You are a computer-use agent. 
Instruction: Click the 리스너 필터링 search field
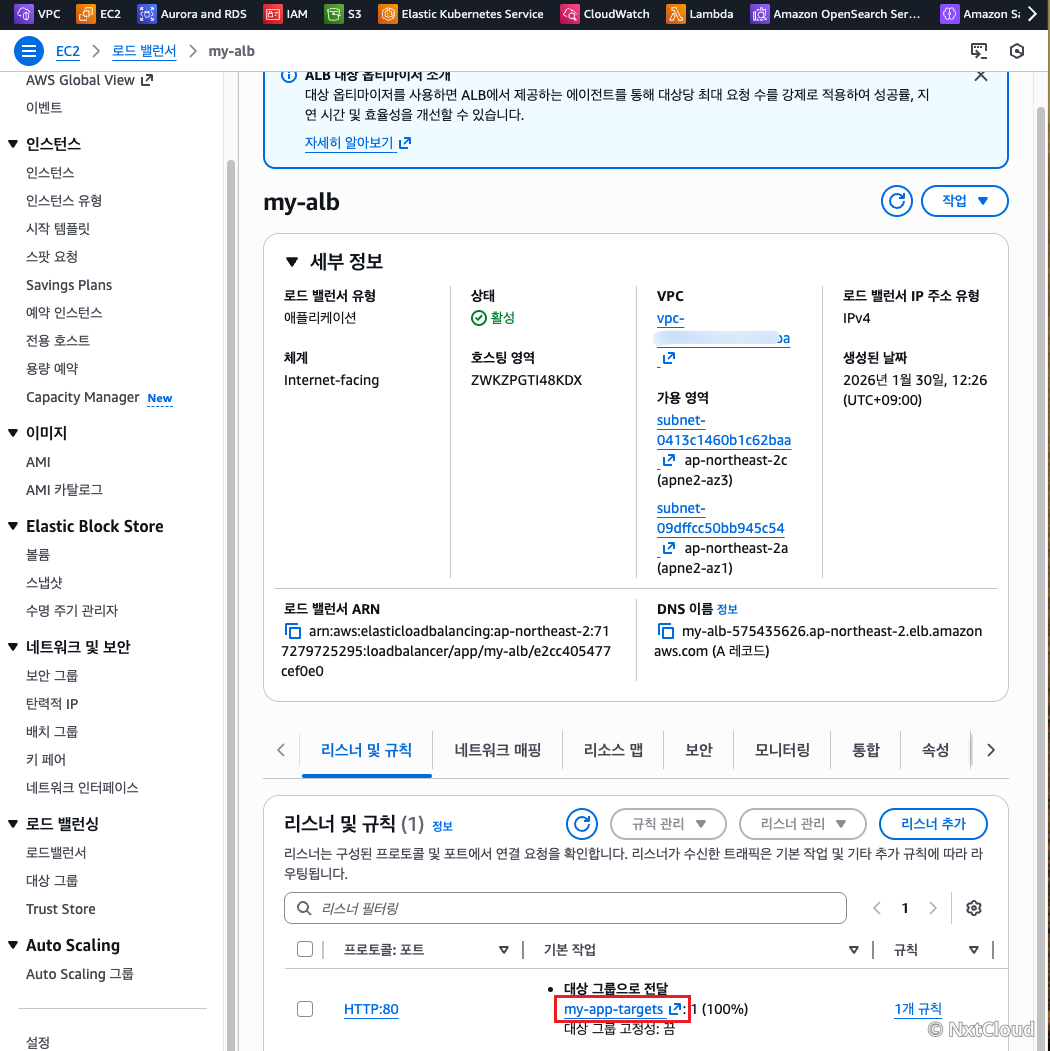click(565, 908)
